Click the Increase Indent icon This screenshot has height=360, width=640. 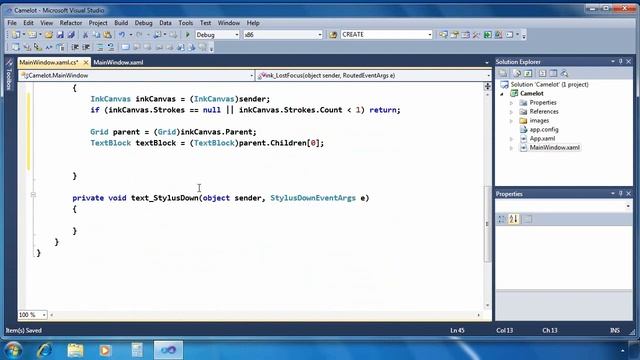tap(86, 47)
